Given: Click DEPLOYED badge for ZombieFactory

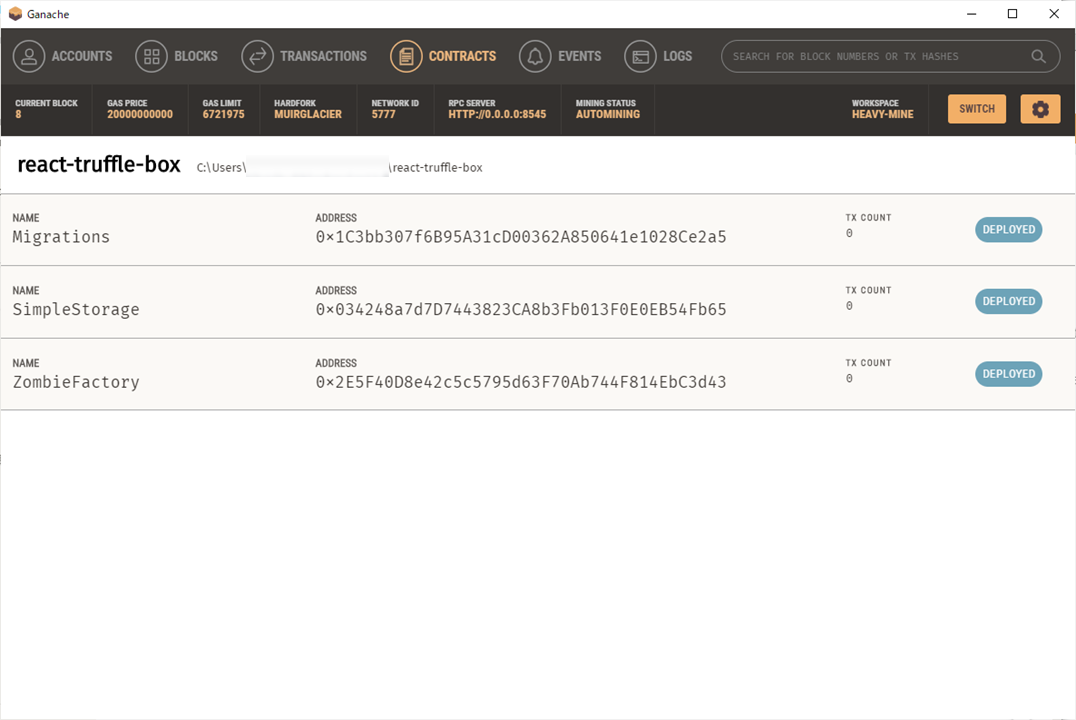Looking at the screenshot, I should tap(1008, 374).
